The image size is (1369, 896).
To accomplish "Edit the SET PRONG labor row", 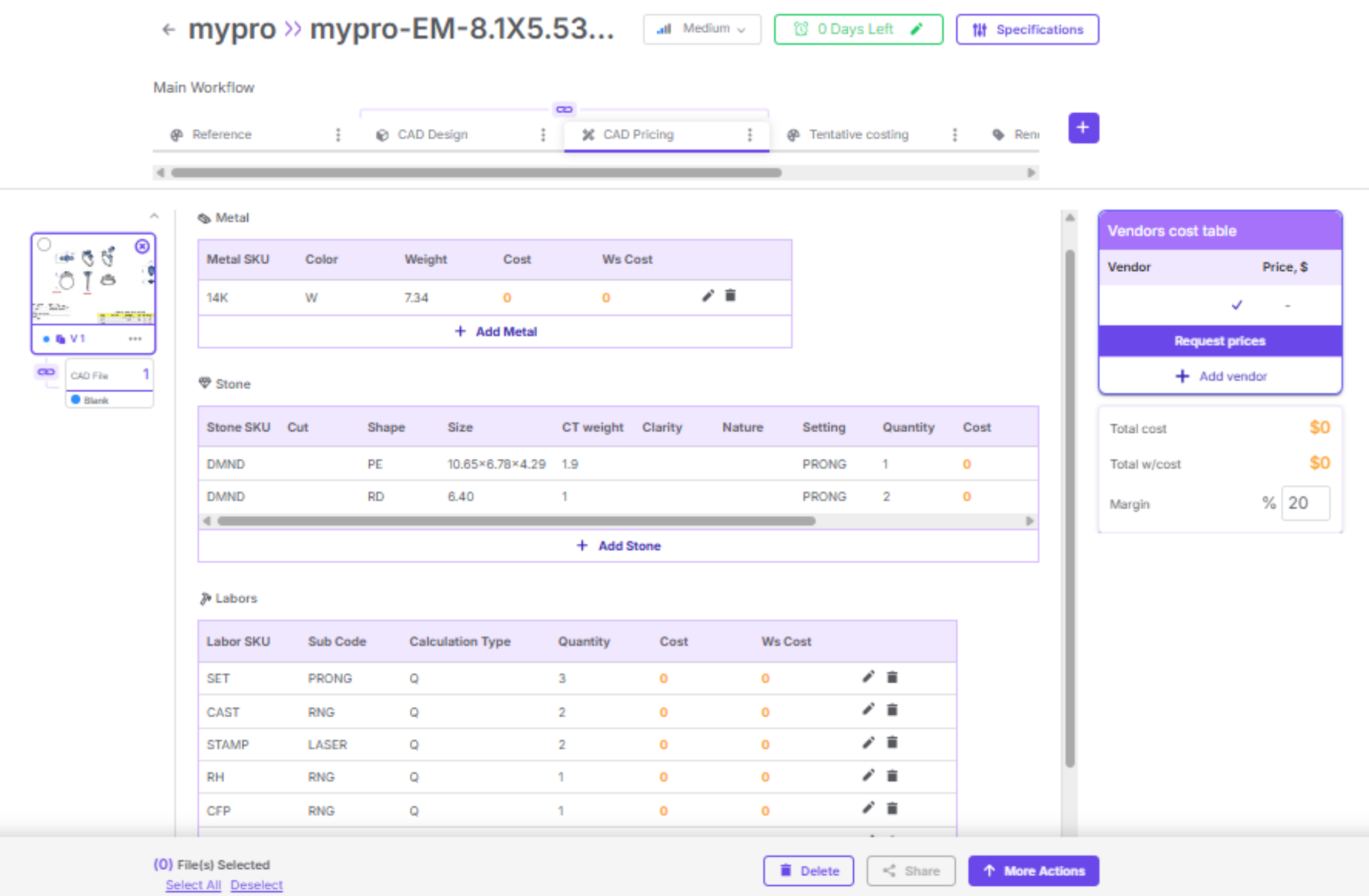I will [868, 677].
